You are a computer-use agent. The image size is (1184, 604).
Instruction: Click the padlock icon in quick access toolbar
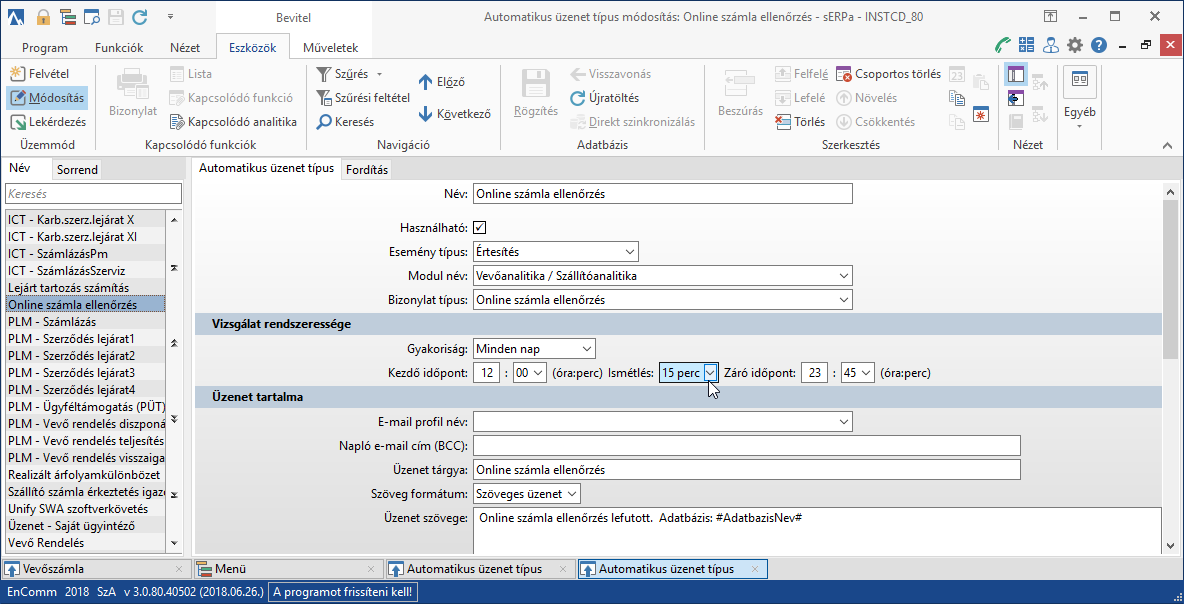click(43, 16)
